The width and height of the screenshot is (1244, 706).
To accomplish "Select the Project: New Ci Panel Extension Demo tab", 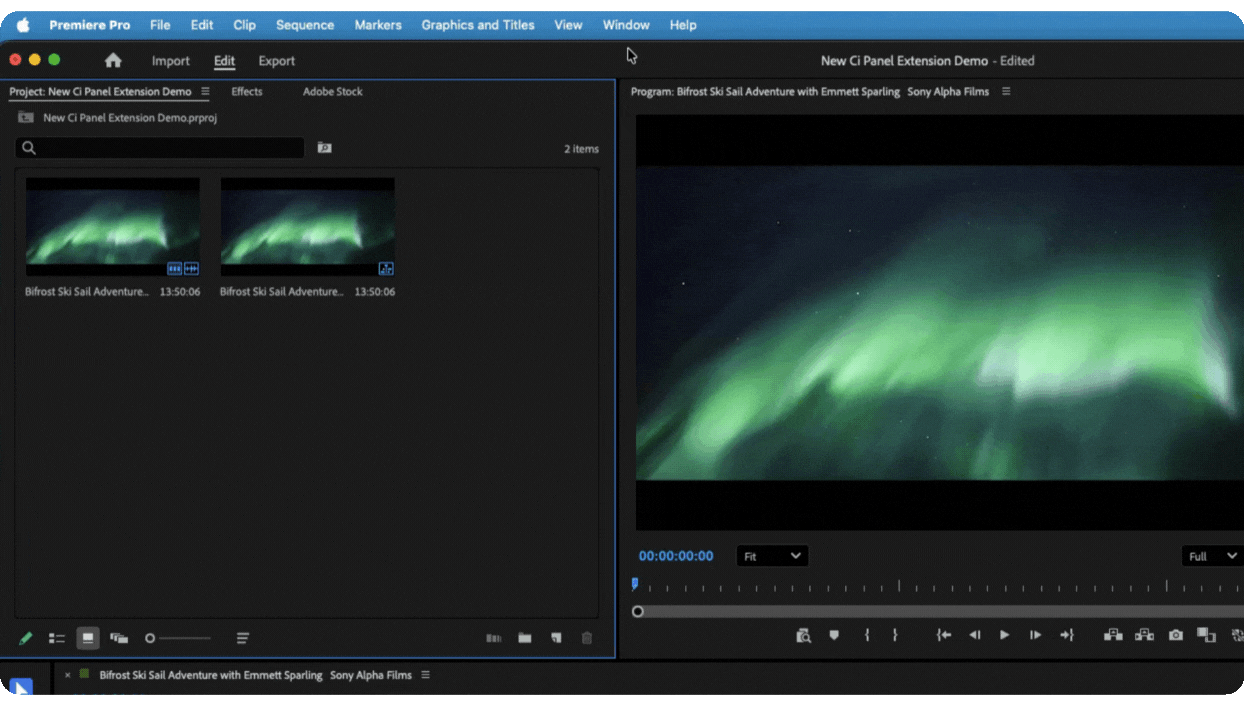I will pos(100,91).
